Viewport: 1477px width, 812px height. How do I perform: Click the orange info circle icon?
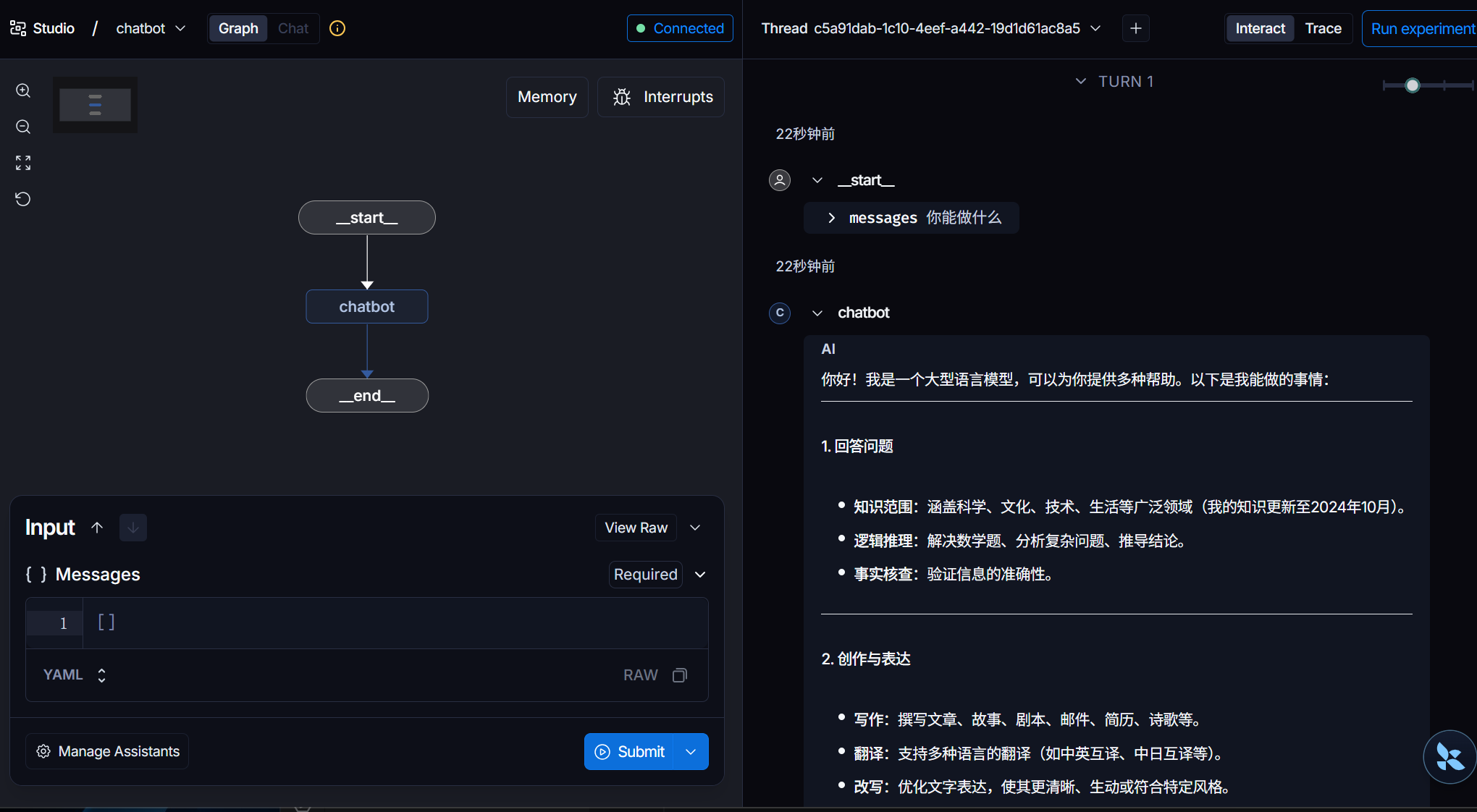[x=337, y=28]
